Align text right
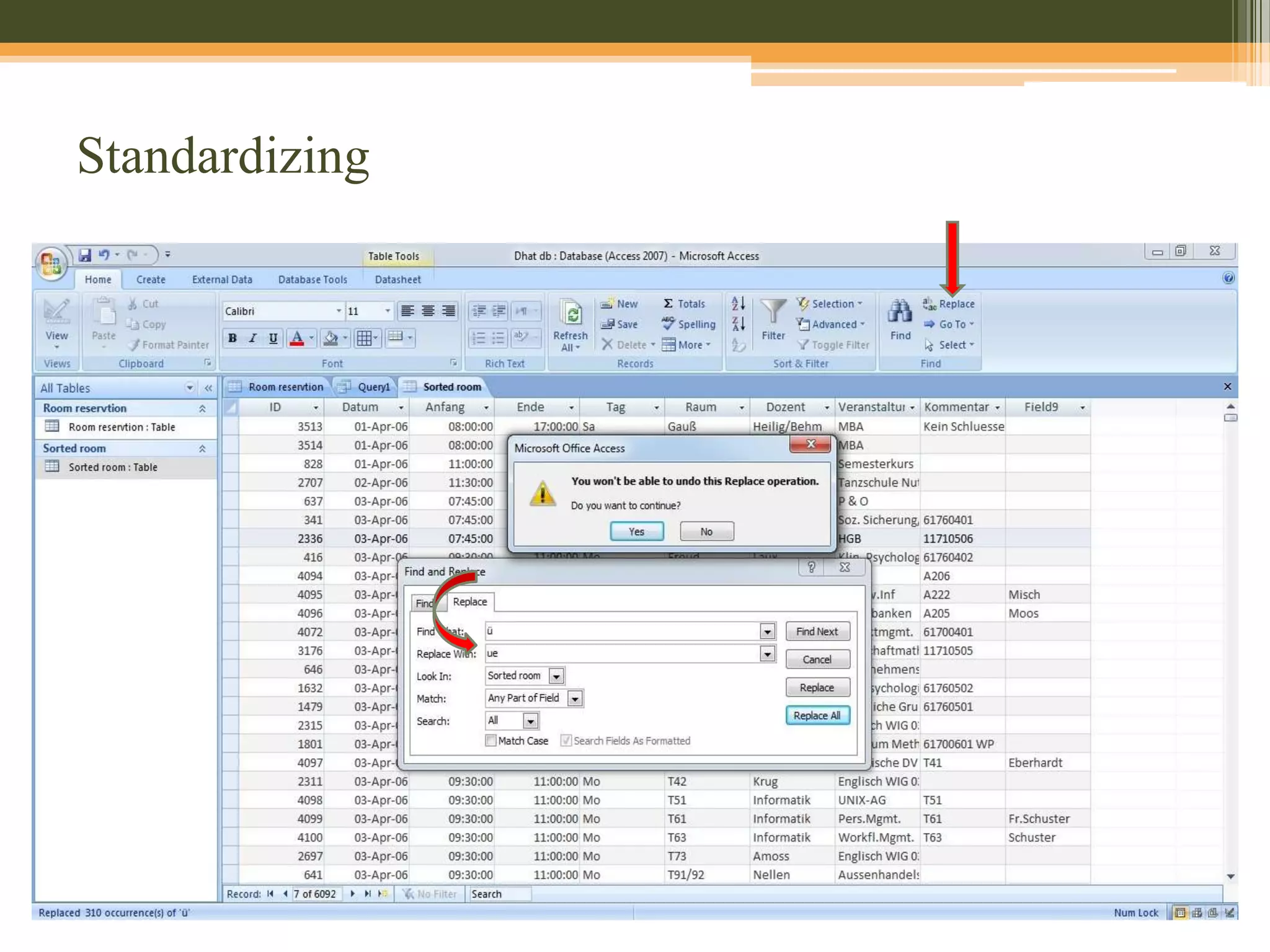 tap(448, 311)
